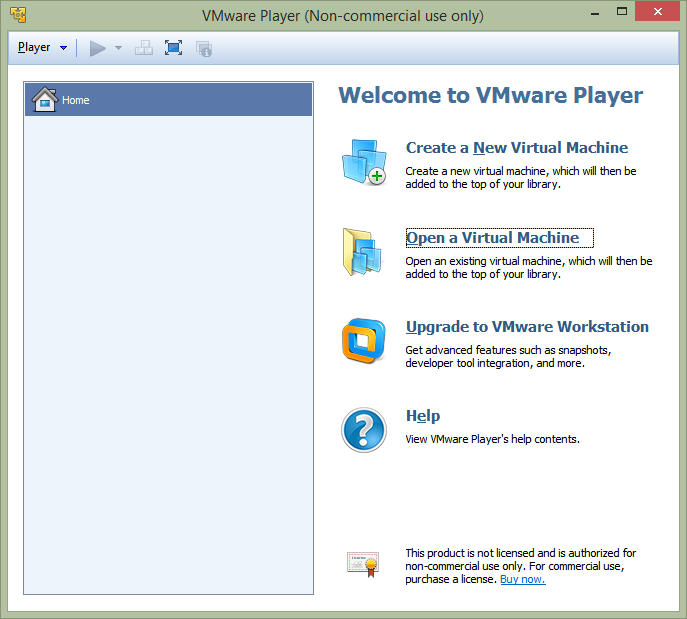Screen dimensions: 687x619
Task: Click the Unity mode toolbar icon
Action: click(204, 48)
